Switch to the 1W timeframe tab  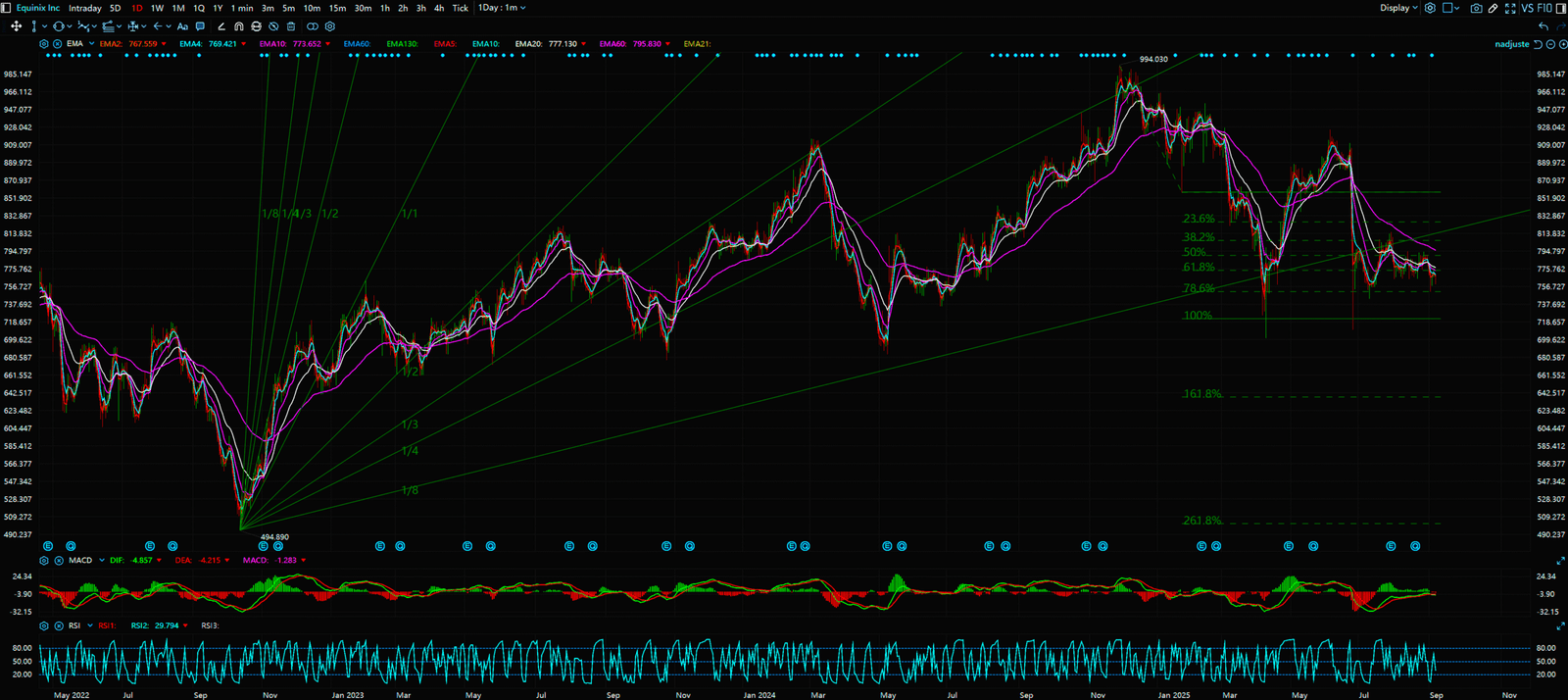[x=157, y=8]
